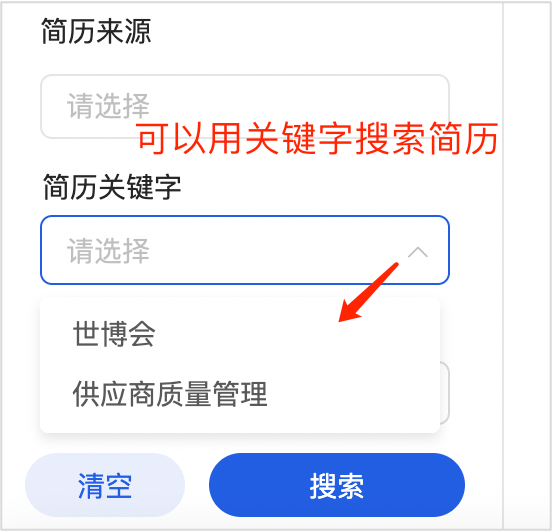This screenshot has width=552, height=532.
Task: Click the 简历关键字 select field
Action: pyautogui.click(x=245, y=250)
